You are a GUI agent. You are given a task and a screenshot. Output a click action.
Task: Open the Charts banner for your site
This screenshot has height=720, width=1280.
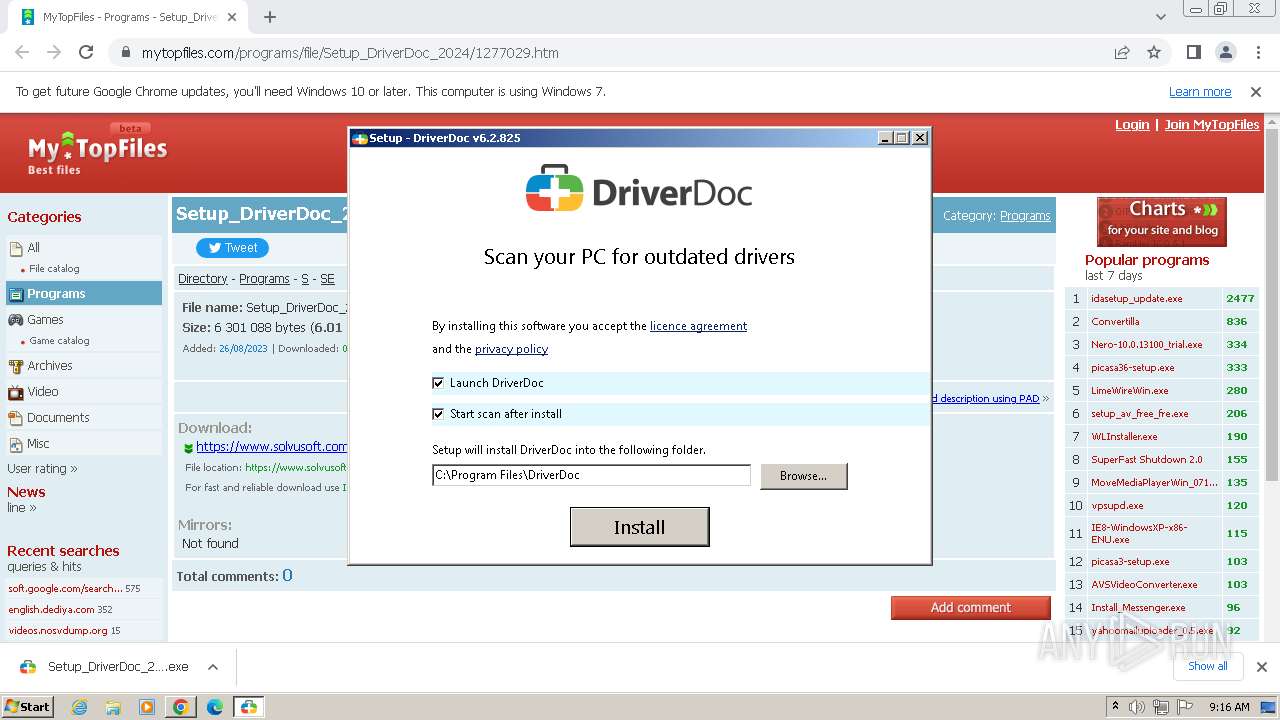coord(1161,221)
